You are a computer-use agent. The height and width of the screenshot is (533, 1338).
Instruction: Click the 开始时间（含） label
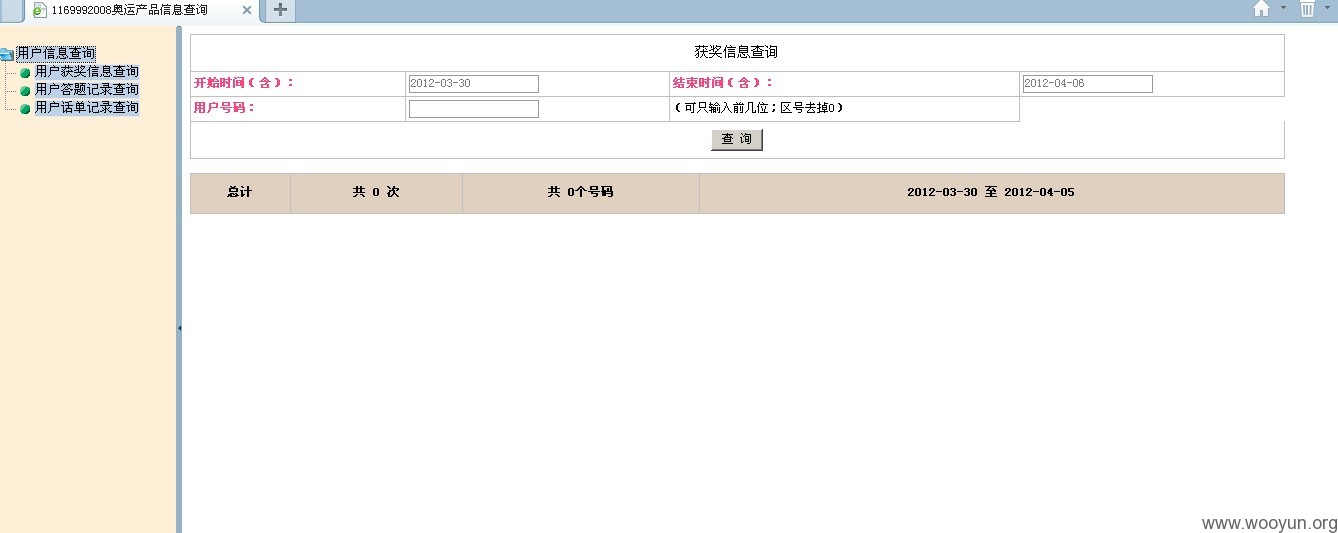tap(244, 83)
